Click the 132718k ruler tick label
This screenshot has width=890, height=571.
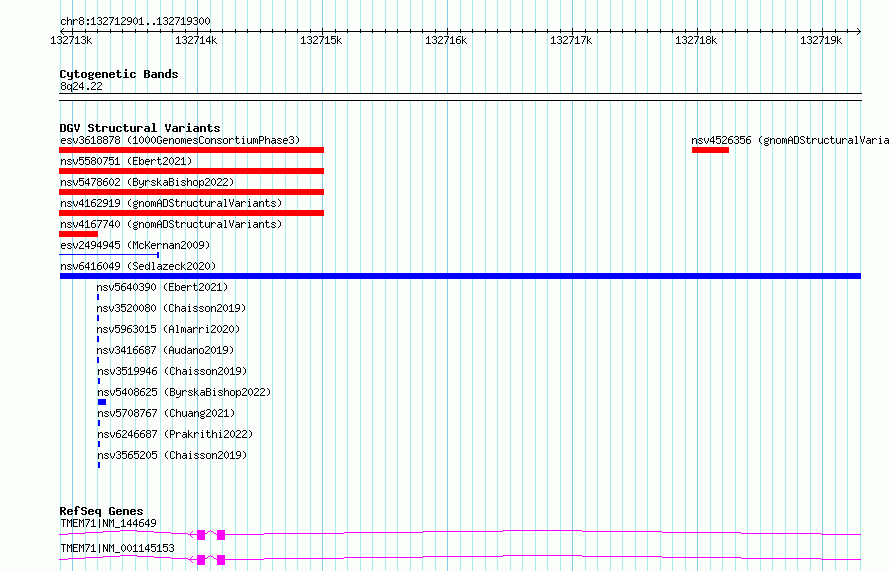(696, 40)
